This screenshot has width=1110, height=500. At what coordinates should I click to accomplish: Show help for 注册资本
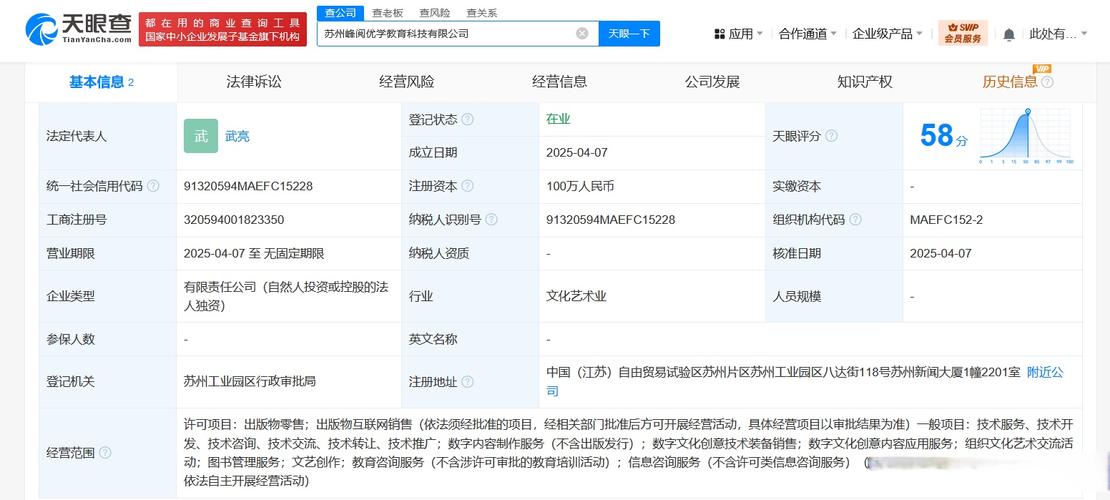pos(467,186)
